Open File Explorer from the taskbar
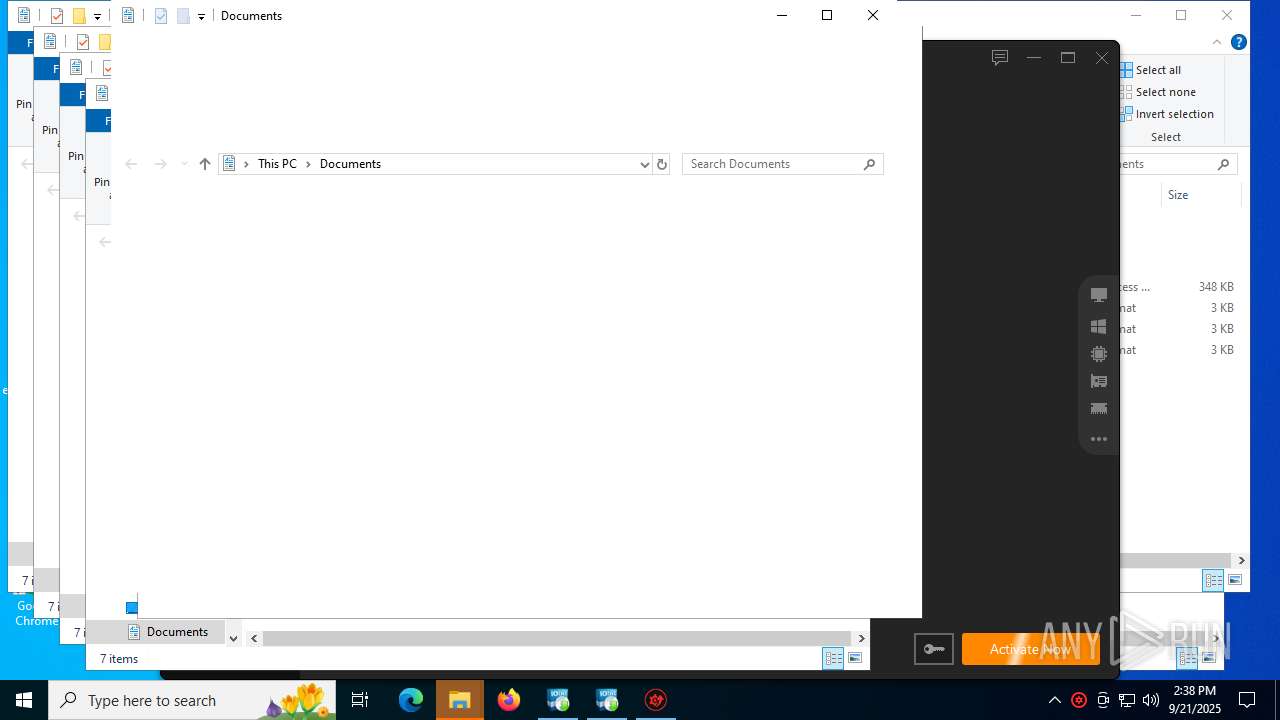 (460, 700)
